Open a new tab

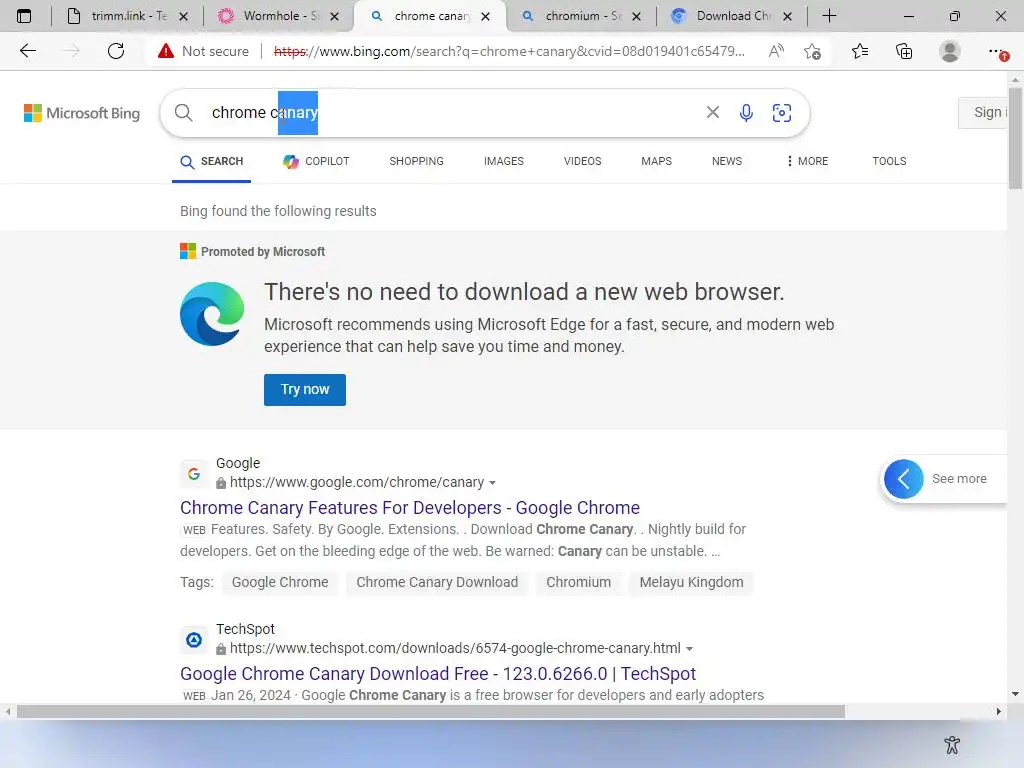tap(829, 16)
